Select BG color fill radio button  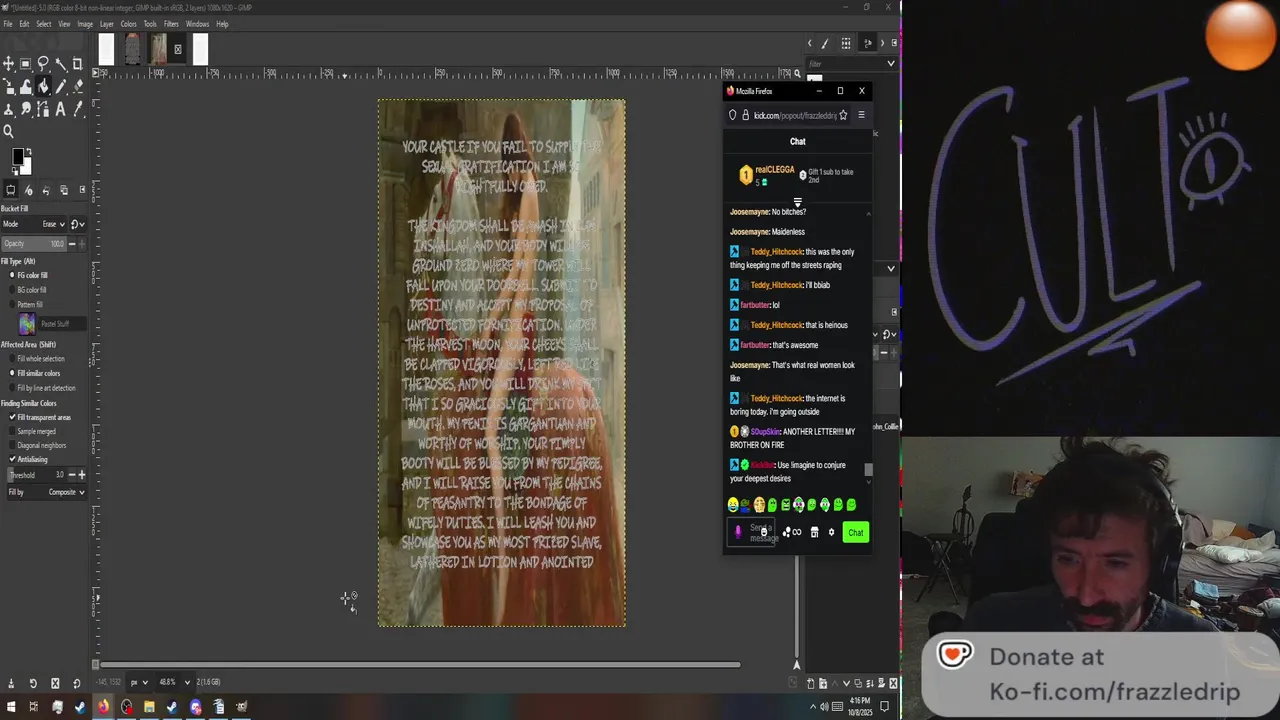[x=12, y=290]
